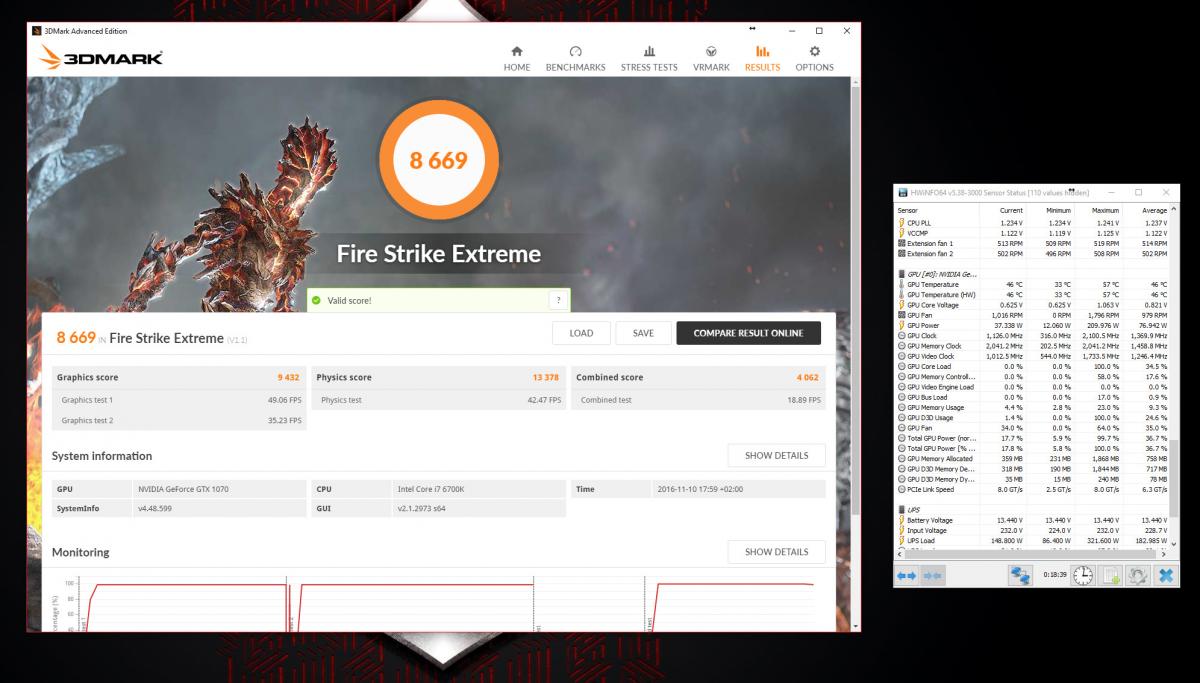Go to the HOME tab in 3DMark
The image size is (1200, 683).
click(517, 59)
